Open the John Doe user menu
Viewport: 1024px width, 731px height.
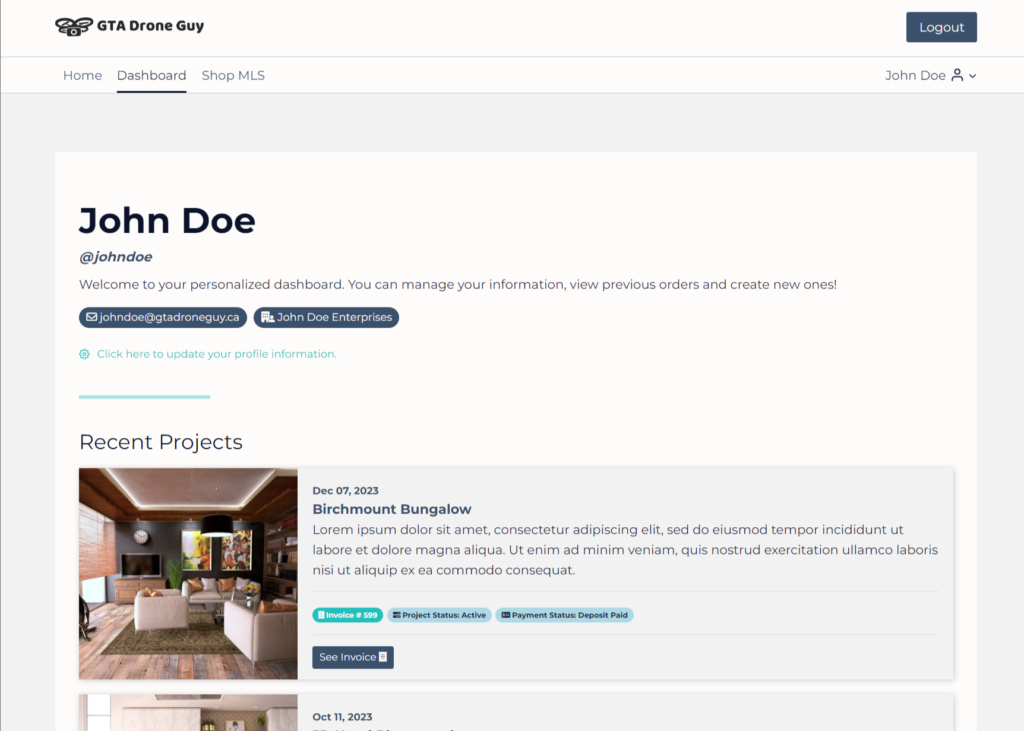coord(931,76)
